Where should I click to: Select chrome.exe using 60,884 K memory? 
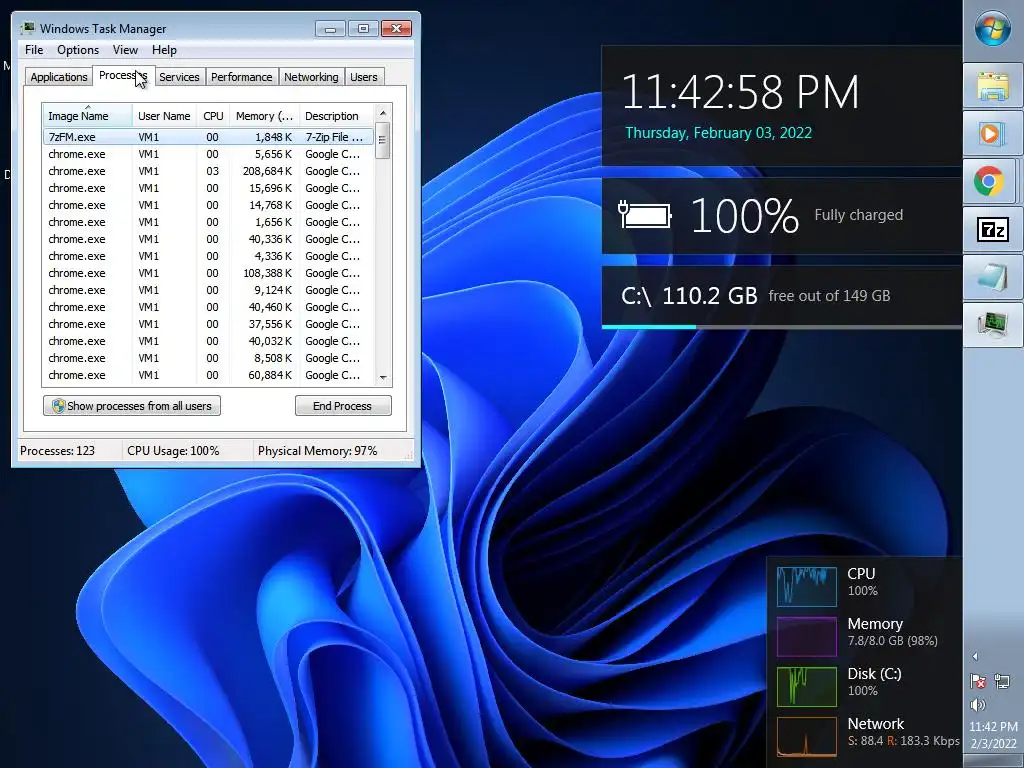pyautogui.click(x=208, y=375)
